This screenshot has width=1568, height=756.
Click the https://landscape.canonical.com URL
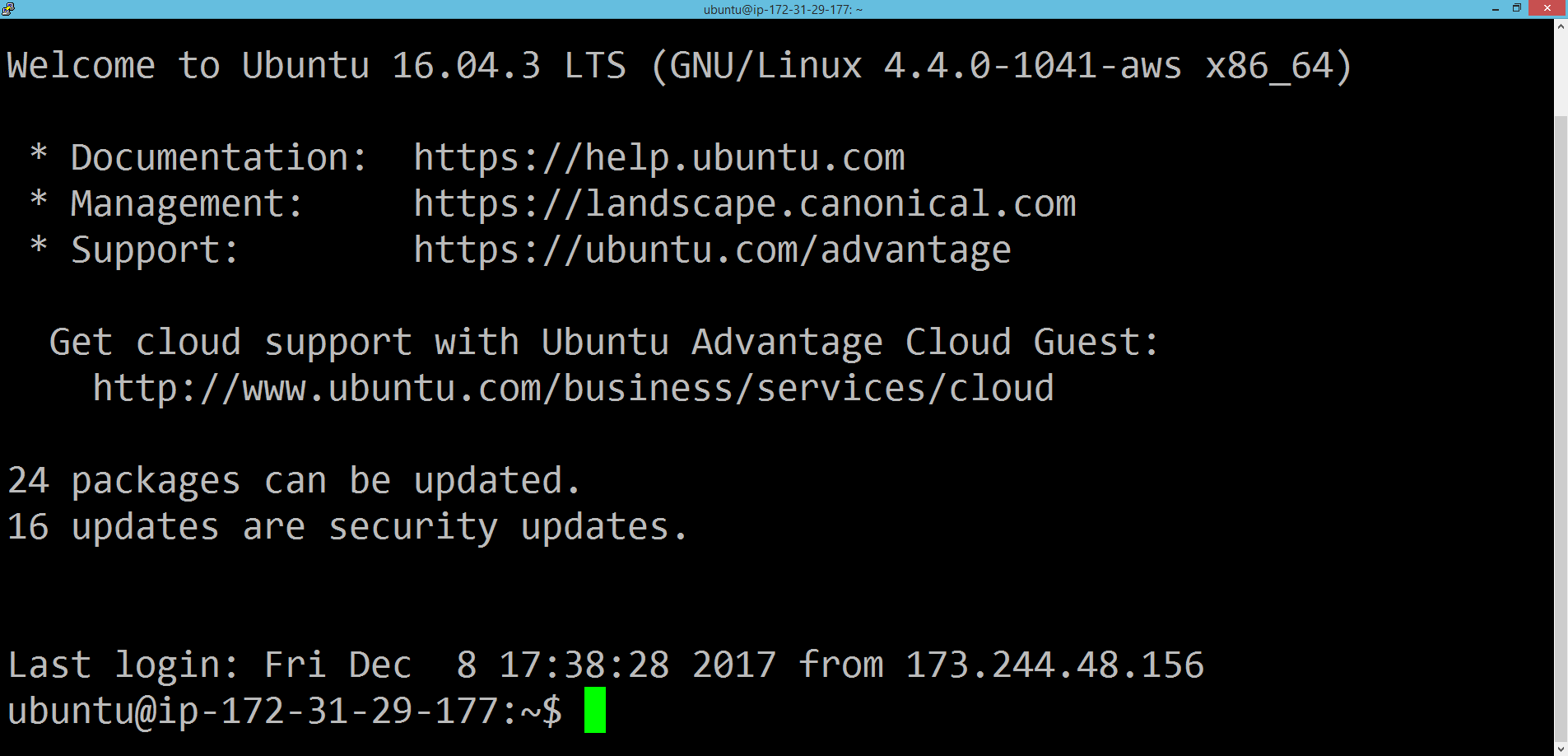(745, 203)
